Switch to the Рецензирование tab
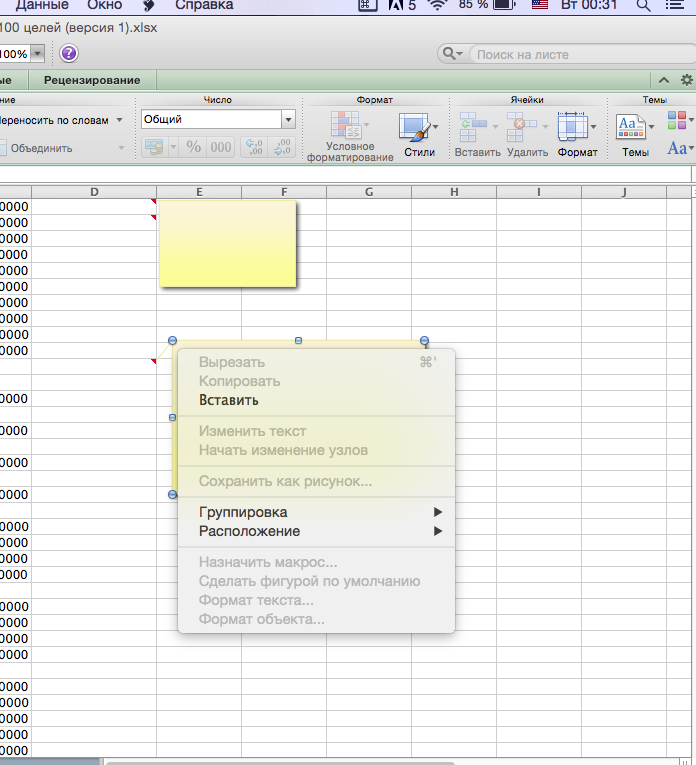The height and width of the screenshot is (765, 696). (x=92, y=80)
